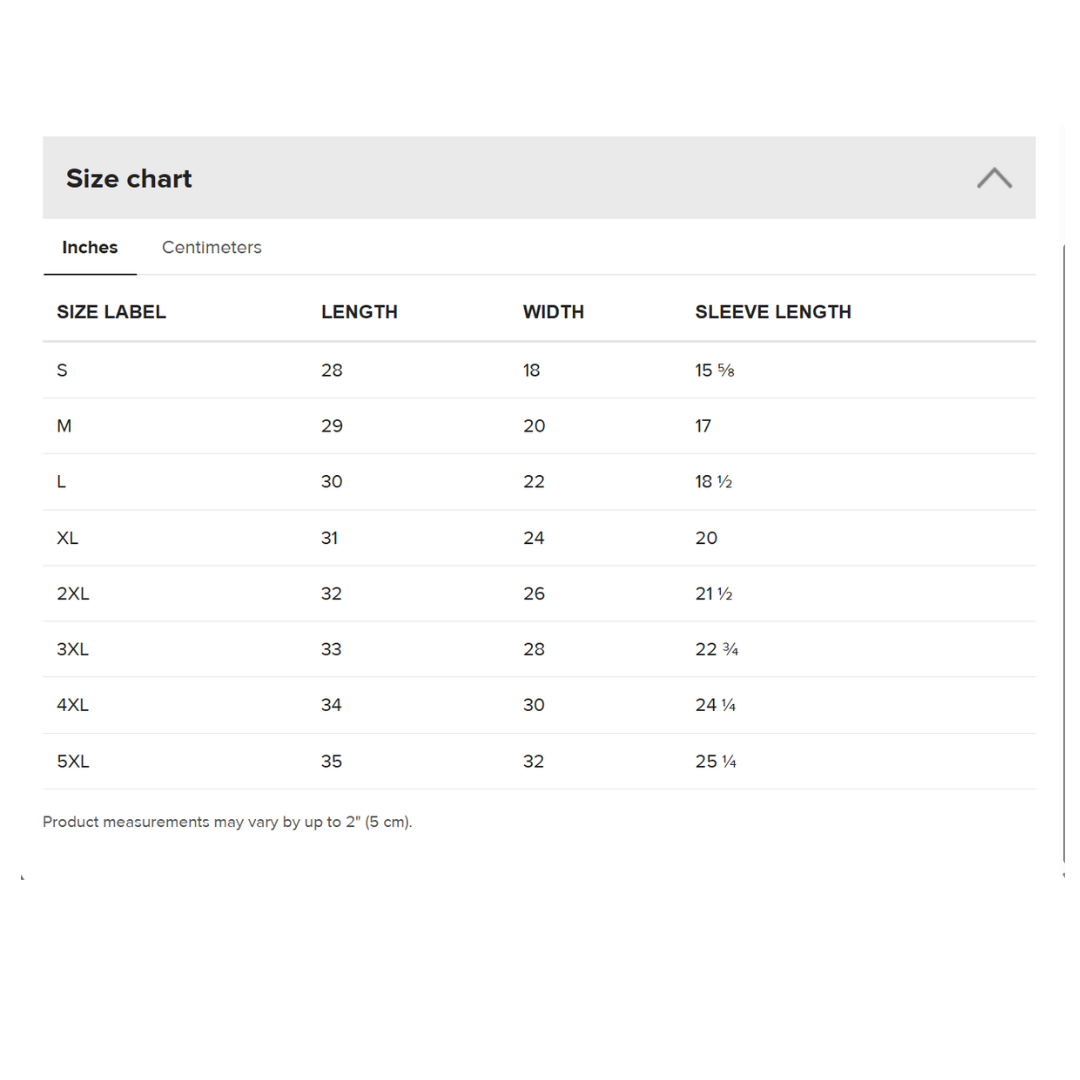The image size is (1080, 1080).
Task: Click the 2XL size label
Action: tap(73, 593)
